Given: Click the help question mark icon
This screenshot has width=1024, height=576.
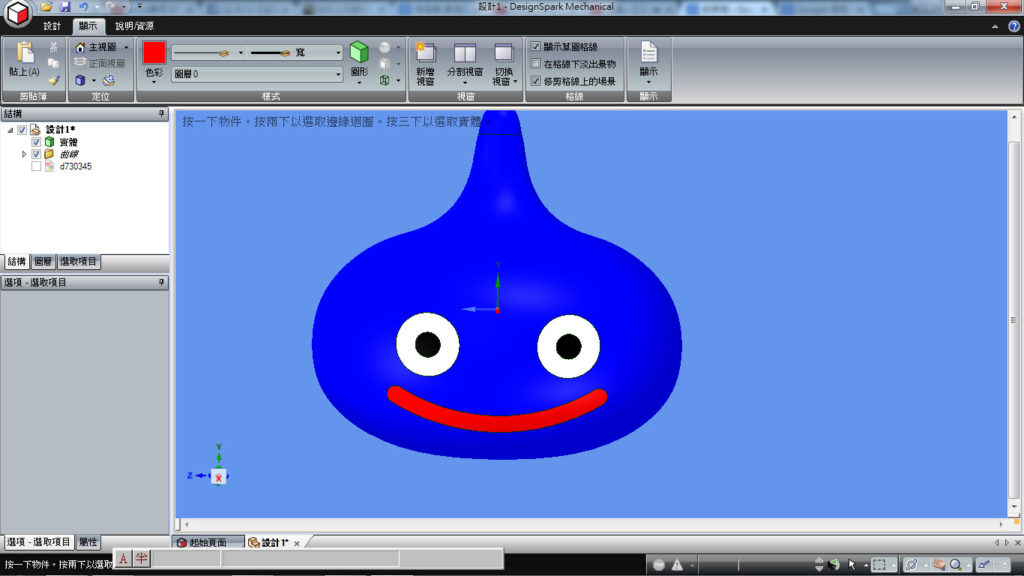Looking at the screenshot, I should pos(1014,26).
